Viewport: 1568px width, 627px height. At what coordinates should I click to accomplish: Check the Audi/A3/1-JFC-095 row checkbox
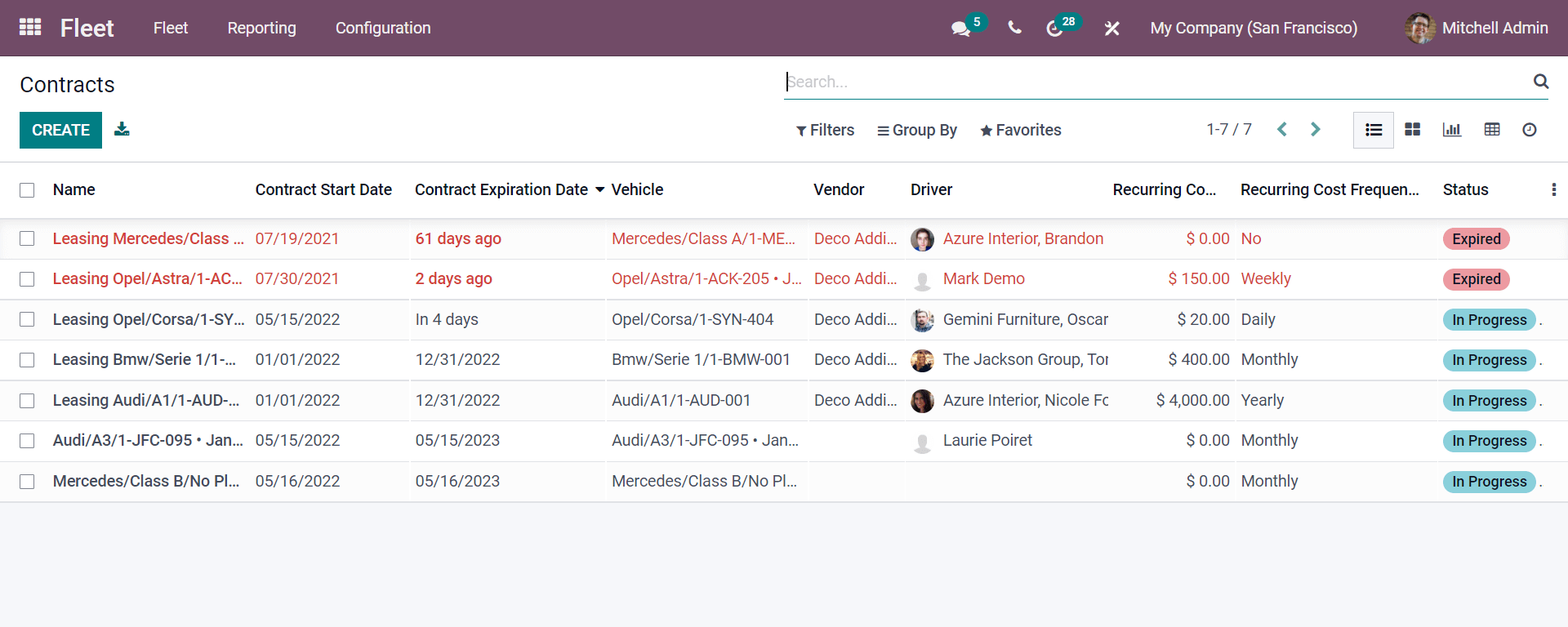pyautogui.click(x=27, y=441)
